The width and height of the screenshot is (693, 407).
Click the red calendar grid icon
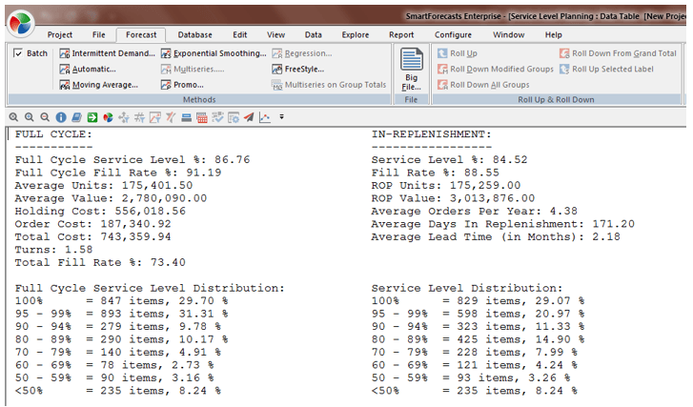tap(202, 117)
